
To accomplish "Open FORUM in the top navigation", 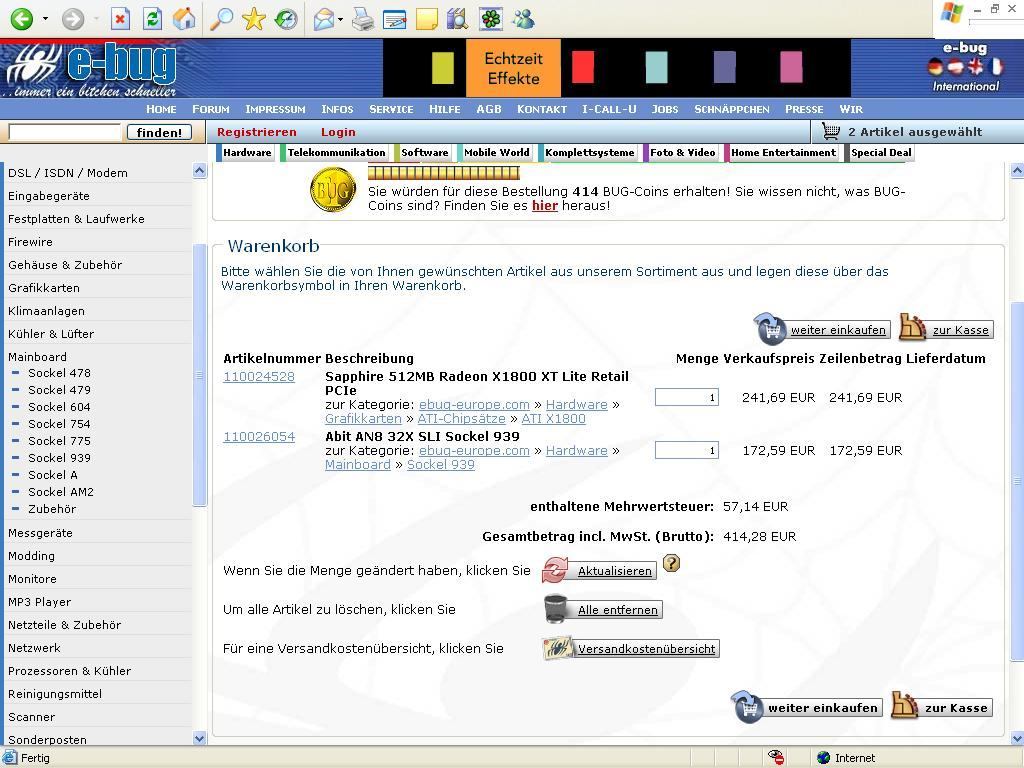I will point(210,109).
